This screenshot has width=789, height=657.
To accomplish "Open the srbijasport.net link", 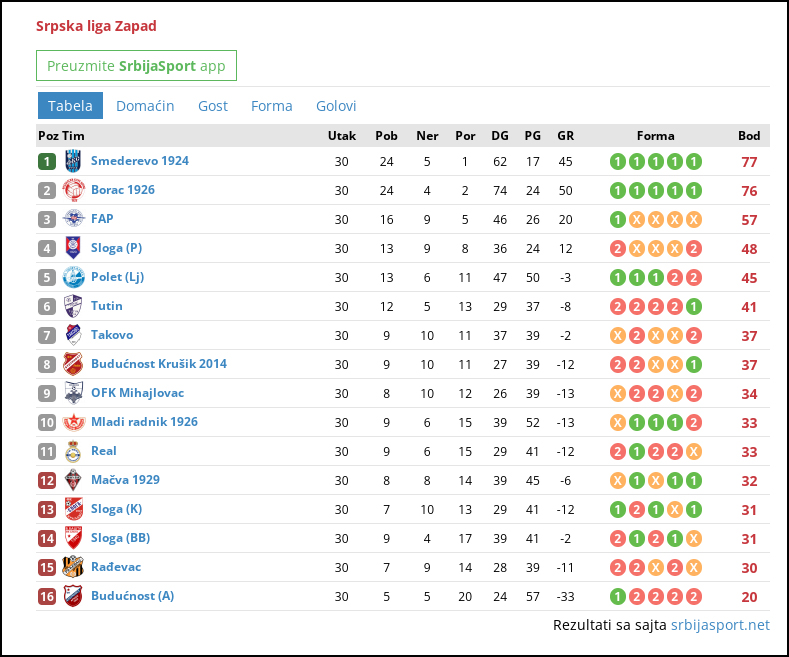I will [x=720, y=625].
